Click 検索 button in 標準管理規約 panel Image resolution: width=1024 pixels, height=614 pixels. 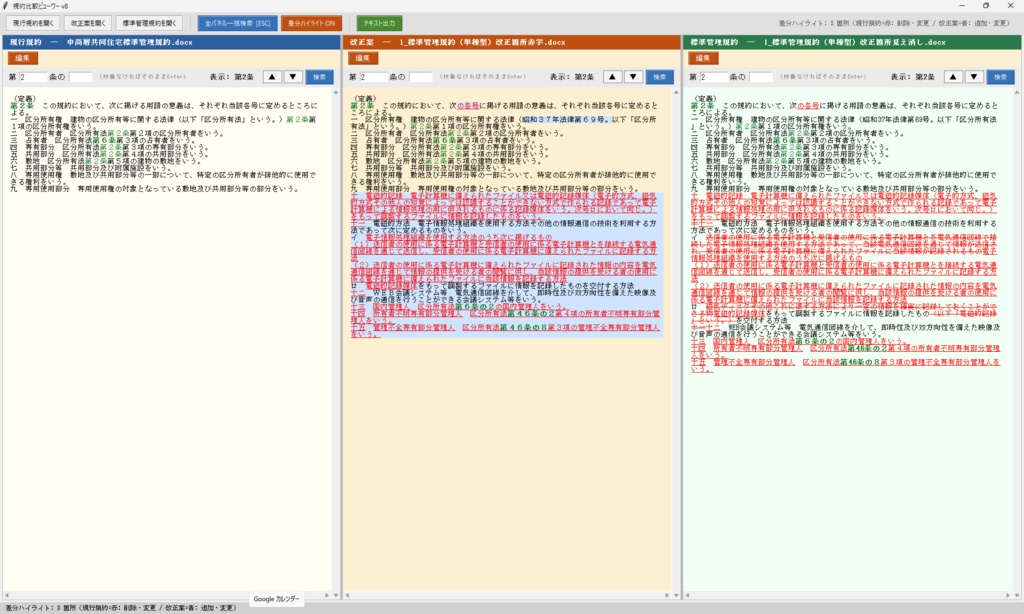pos(1000,77)
